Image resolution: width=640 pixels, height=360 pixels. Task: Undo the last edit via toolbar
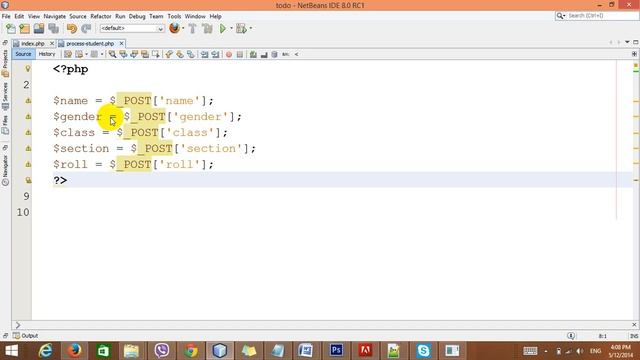(72, 29)
